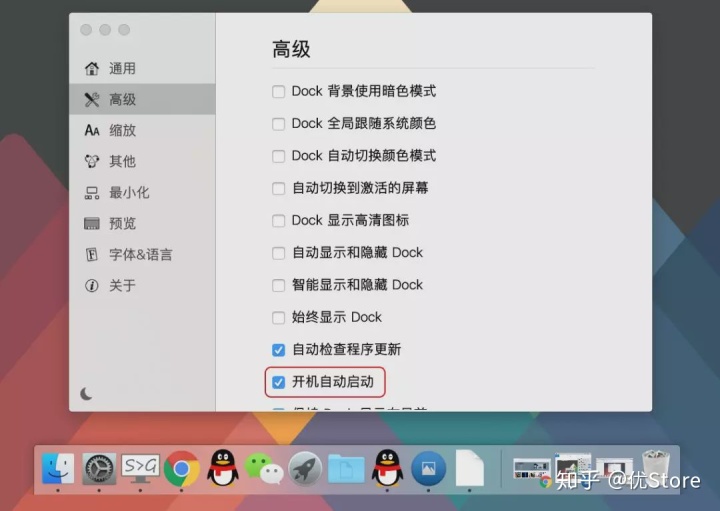720x511 pixels.
Task: Uncheck 自动检查程序更新 option
Action: coord(278,350)
